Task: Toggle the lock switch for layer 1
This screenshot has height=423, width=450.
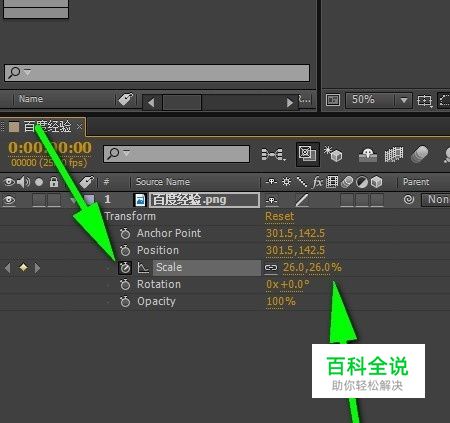Action: tap(54, 200)
